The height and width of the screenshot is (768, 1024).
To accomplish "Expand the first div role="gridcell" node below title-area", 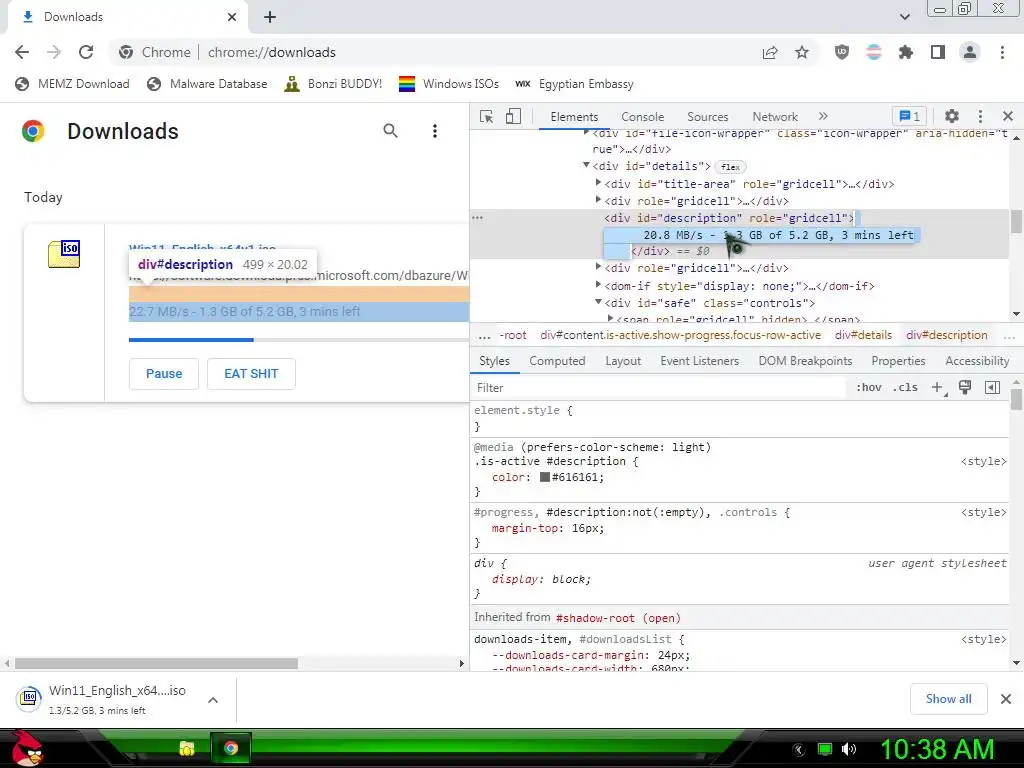I will 598,200.
